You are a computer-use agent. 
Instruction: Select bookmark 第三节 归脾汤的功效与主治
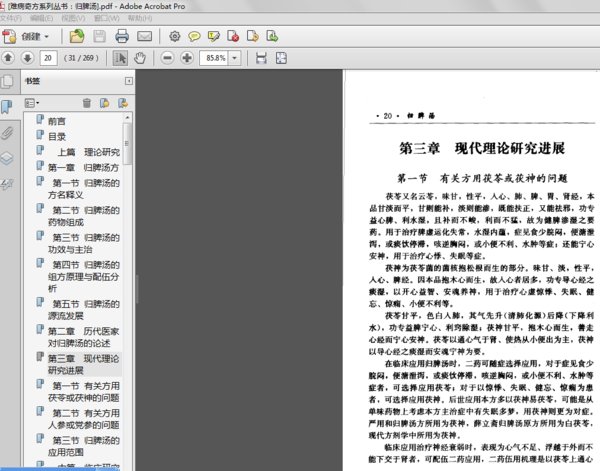click(x=84, y=243)
